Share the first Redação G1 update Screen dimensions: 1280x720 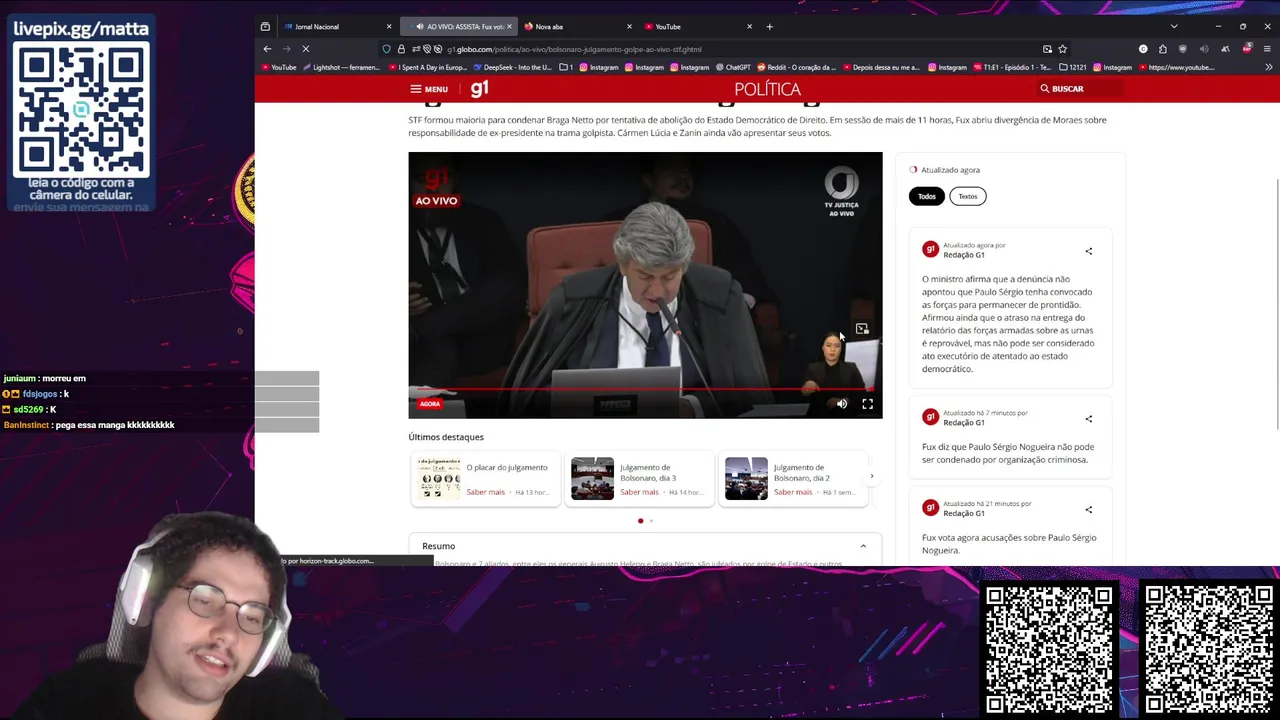[x=1089, y=251]
